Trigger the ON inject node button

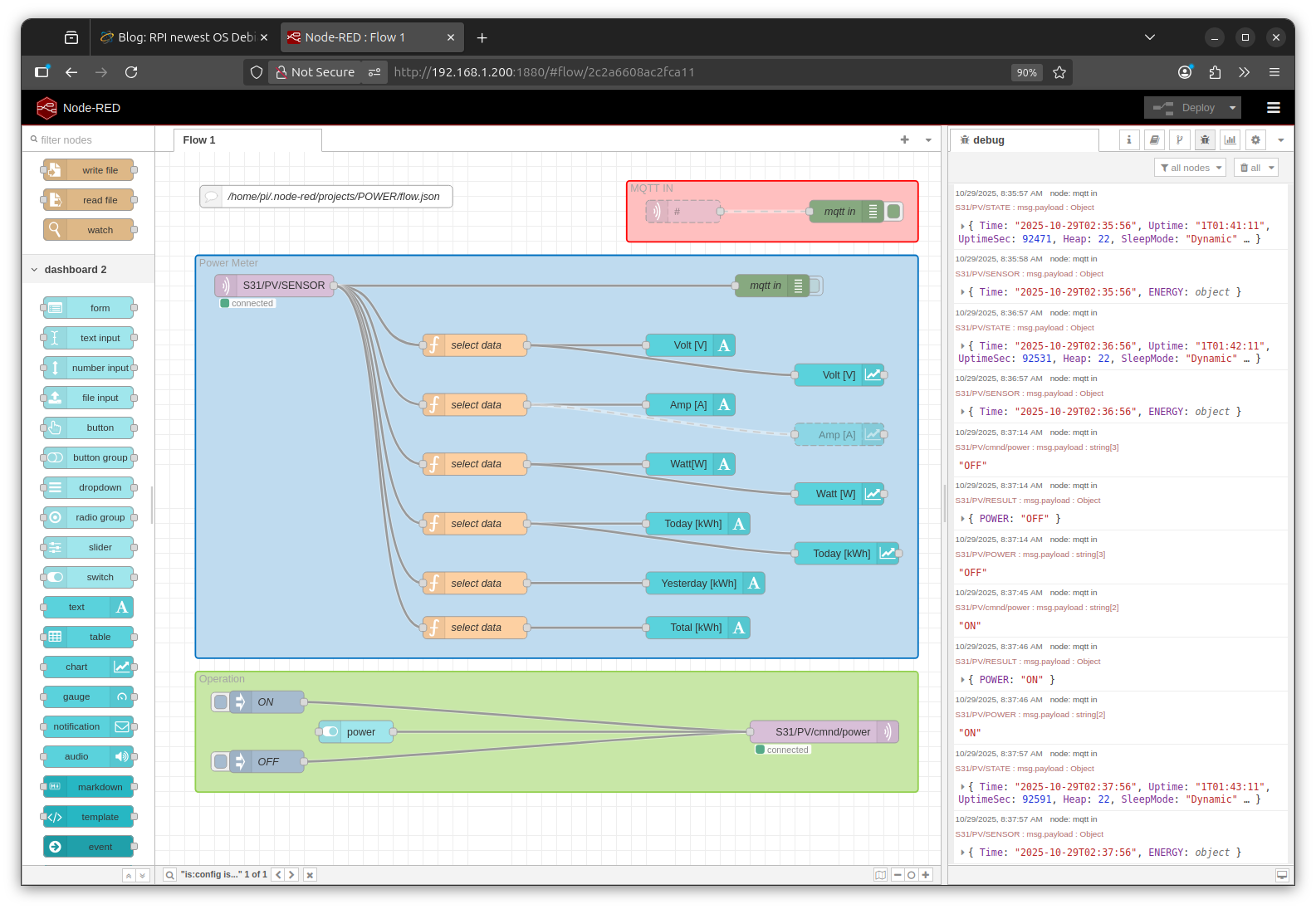220,702
